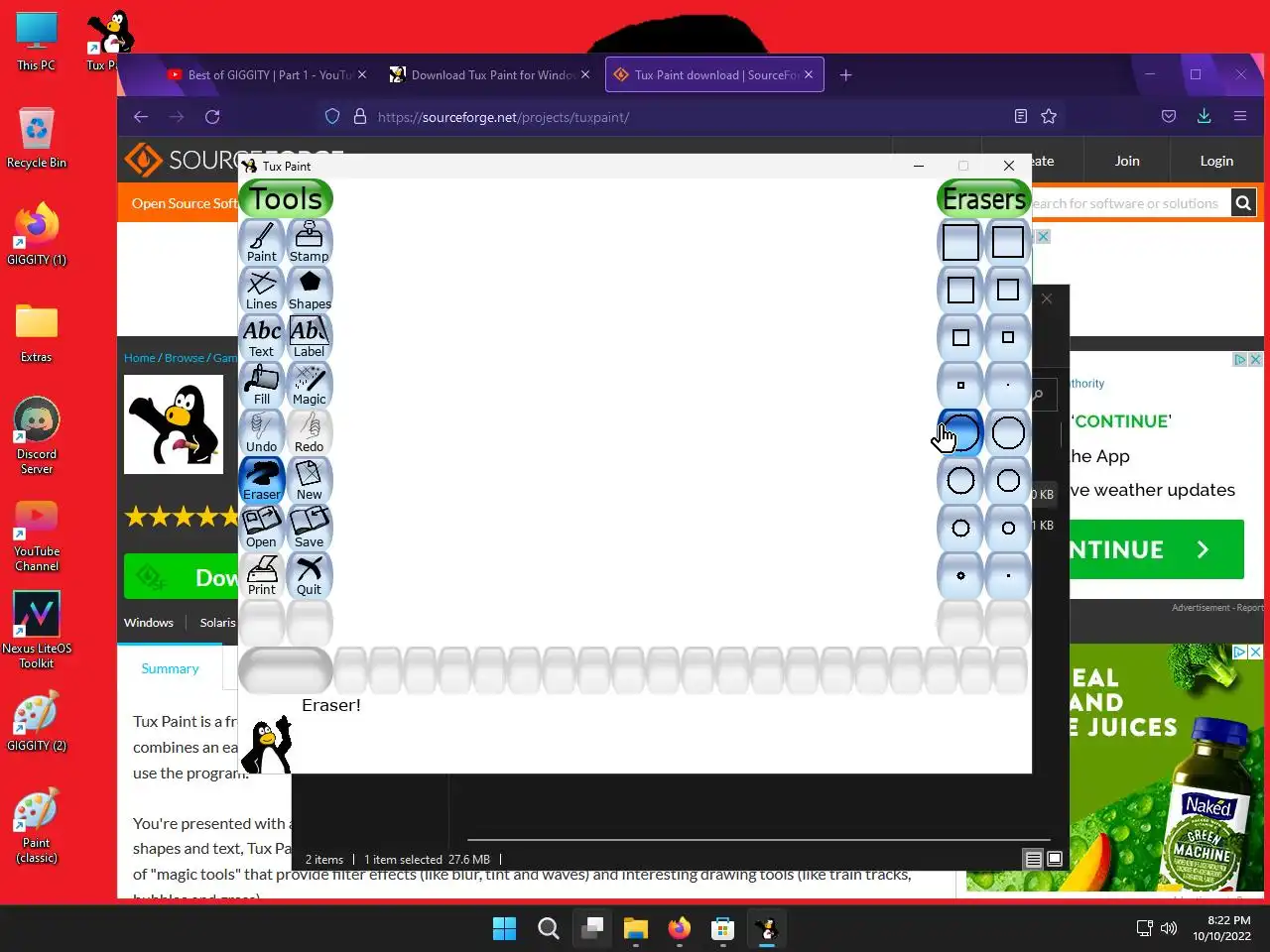
Task: Open File Explorer from taskbar
Action: click(x=635, y=928)
